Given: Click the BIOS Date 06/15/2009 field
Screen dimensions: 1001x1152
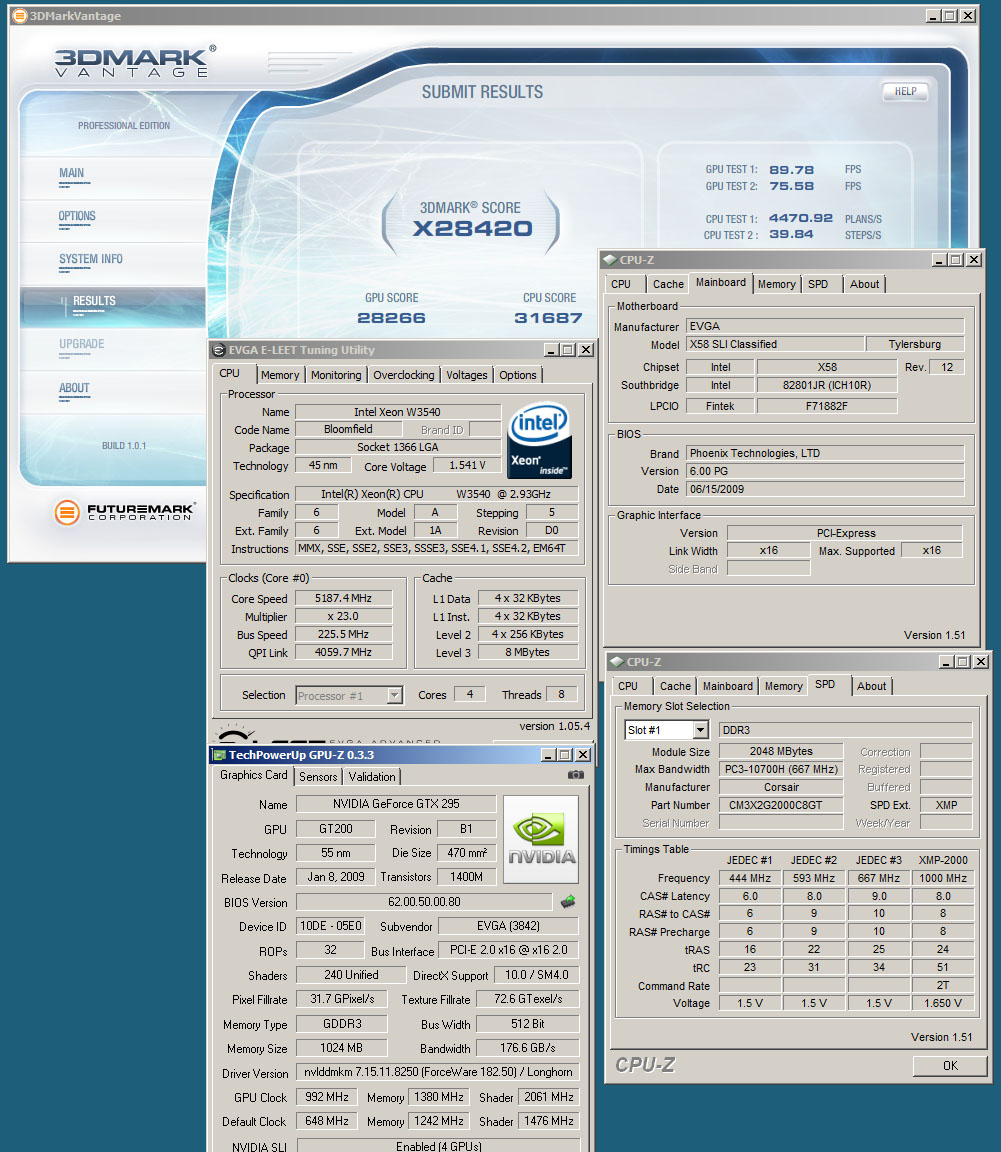Looking at the screenshot, I should pos(825,489).
